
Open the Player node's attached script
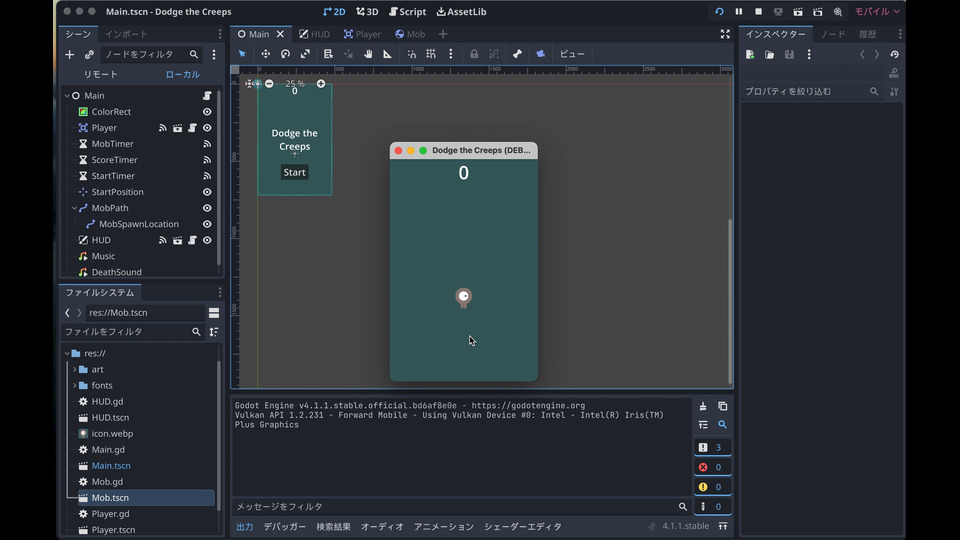(x=192, y=128)
